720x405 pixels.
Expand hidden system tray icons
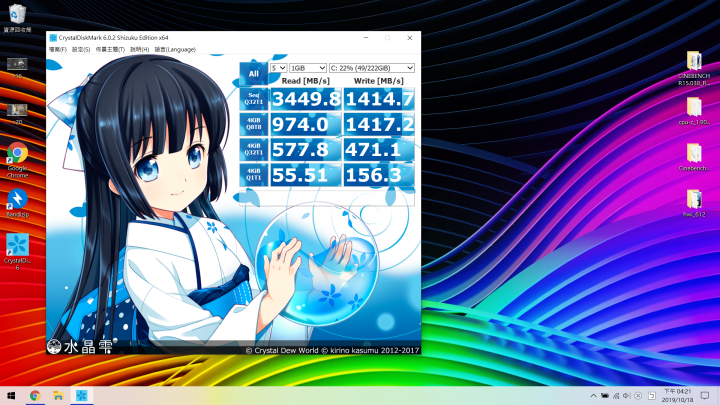tap(593, 395)
